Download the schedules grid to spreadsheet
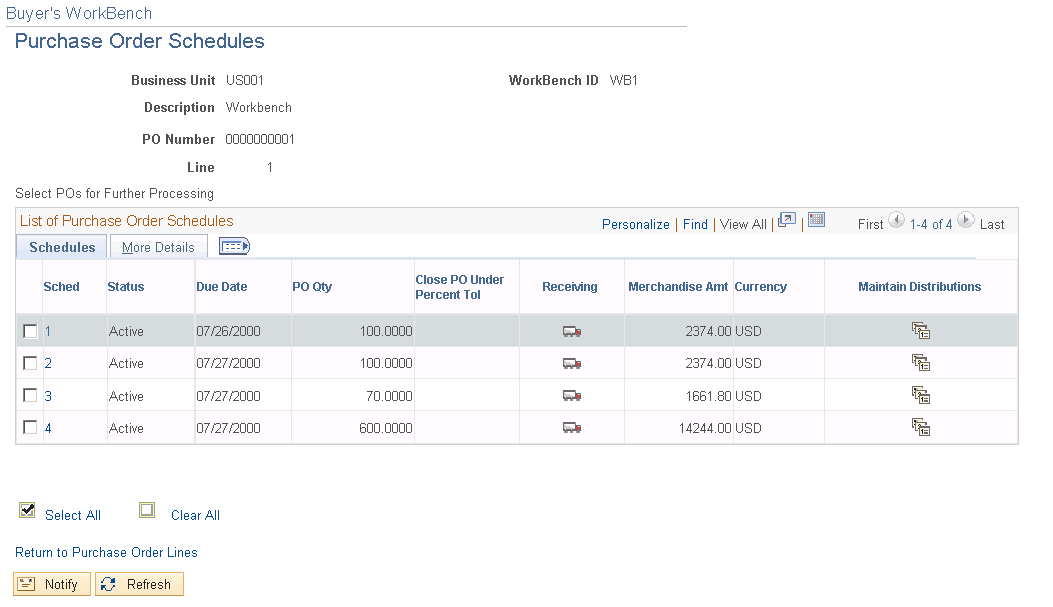 pyautogui.click(x=816, y=219)
